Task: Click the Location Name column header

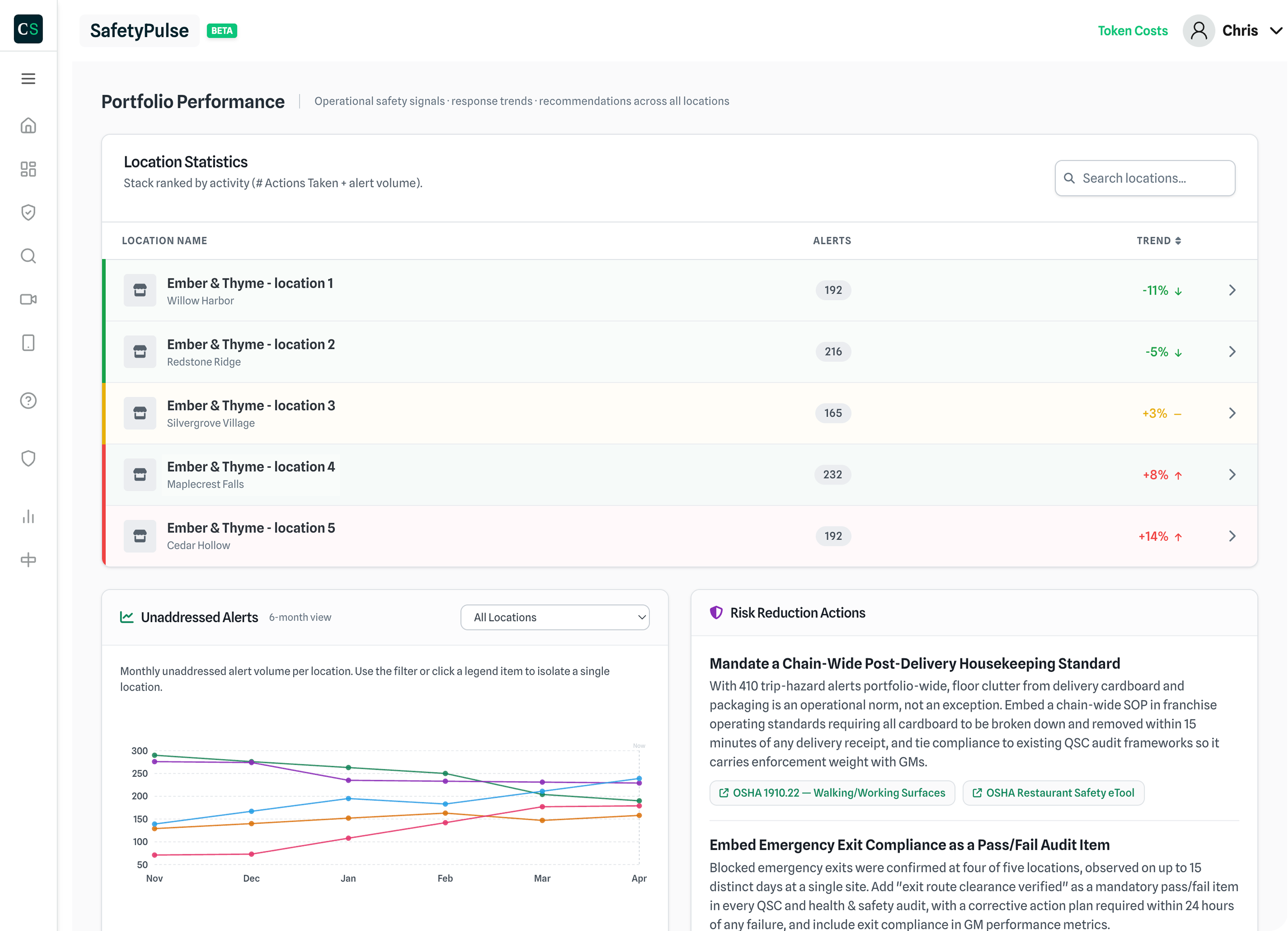Action: coord(165,241)
